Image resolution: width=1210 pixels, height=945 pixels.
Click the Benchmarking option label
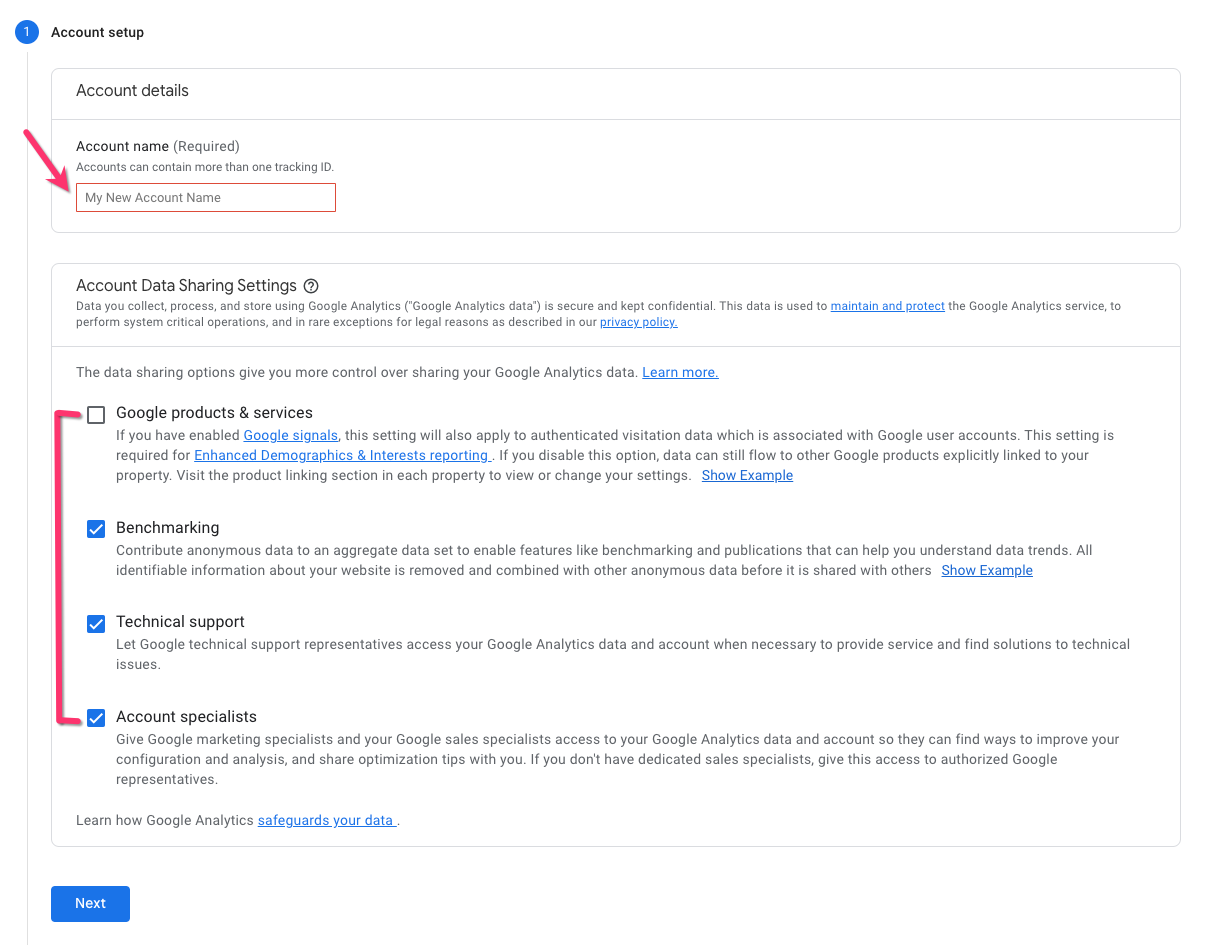(x=167, y=527)
